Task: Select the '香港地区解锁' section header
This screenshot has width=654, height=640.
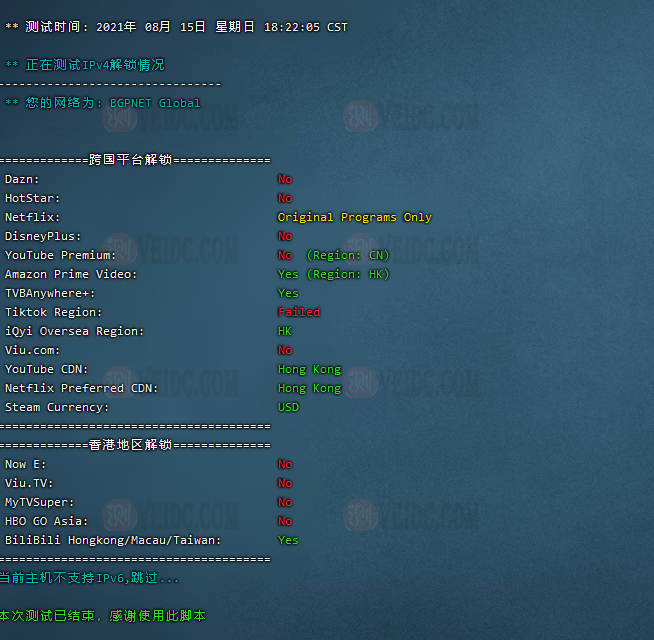Action: pyautogui.click(x=130, y=445)
